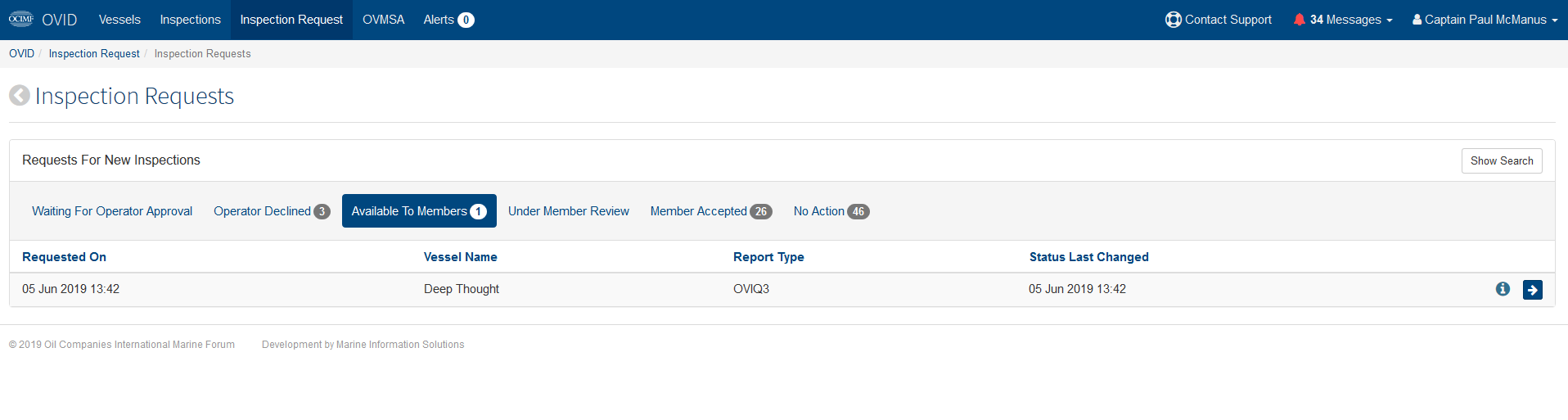Open the Vessels menu

[119, 20]
